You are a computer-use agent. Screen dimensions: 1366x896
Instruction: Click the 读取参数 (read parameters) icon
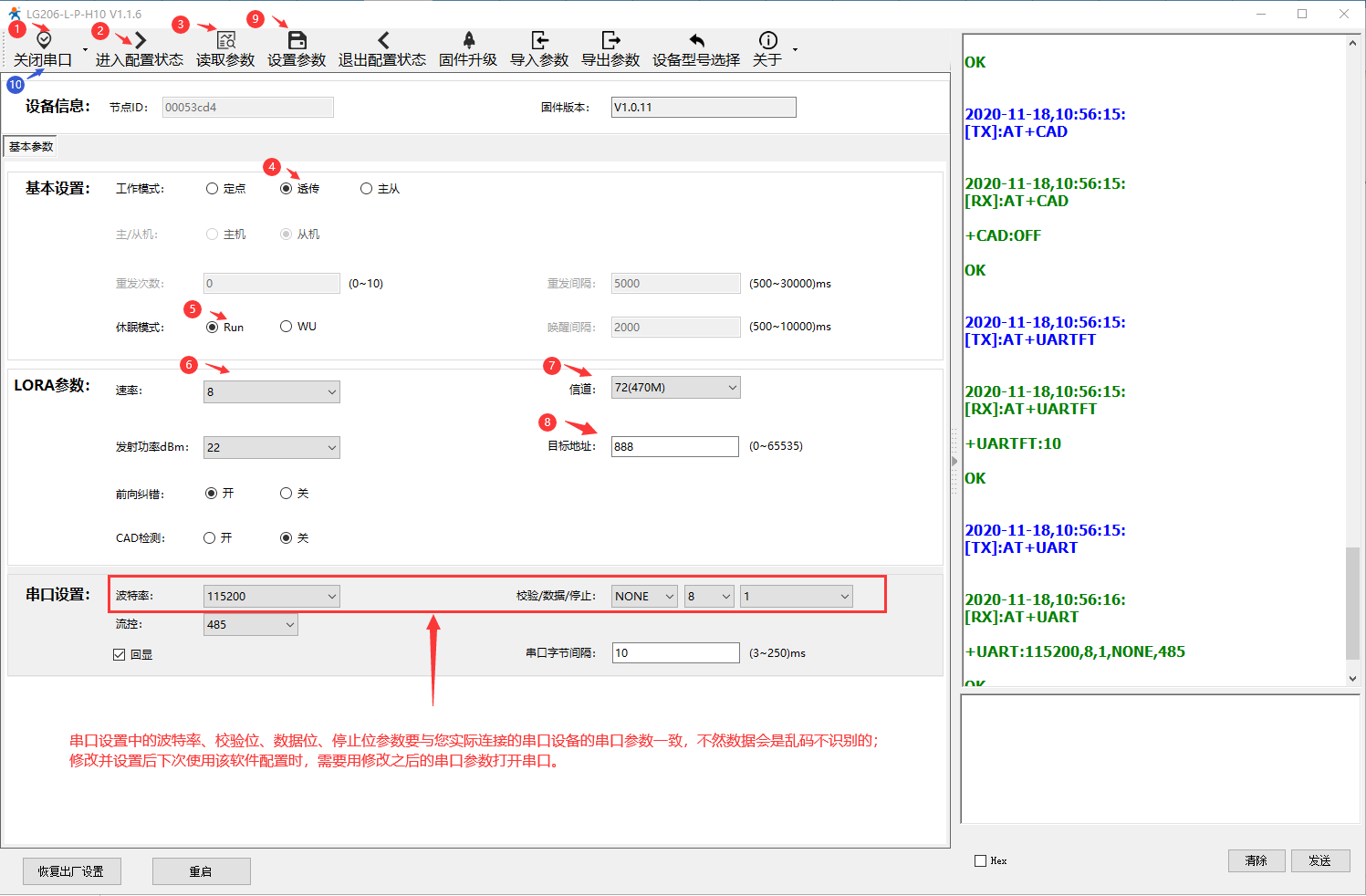pyautogui.click(x=225, y=40)
